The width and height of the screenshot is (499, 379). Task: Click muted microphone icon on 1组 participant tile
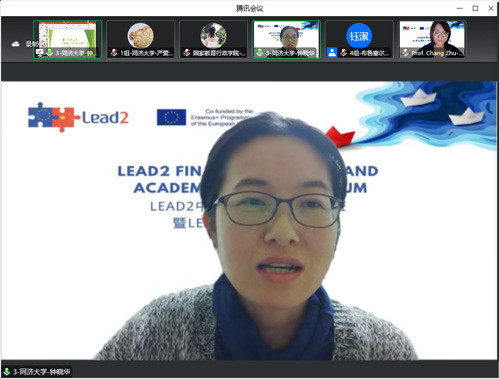click(x=114, y=53)
